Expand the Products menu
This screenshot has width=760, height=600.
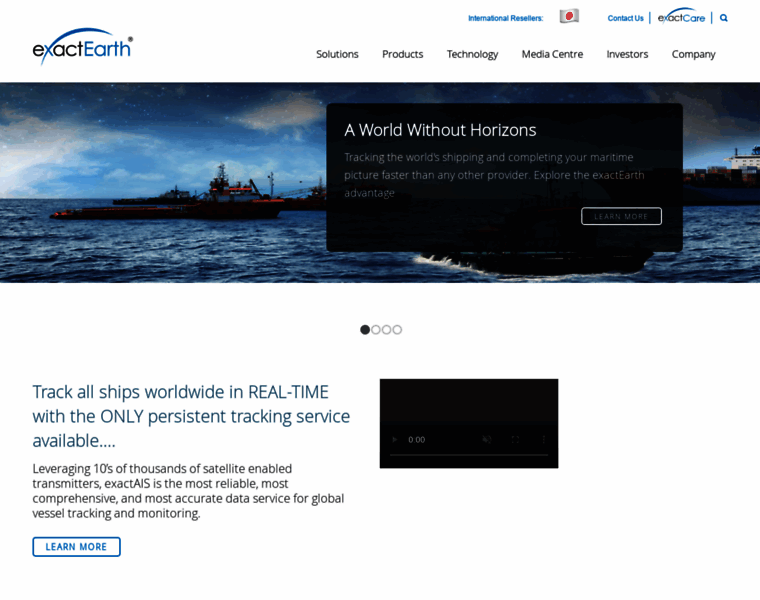(x=402, y=54)
